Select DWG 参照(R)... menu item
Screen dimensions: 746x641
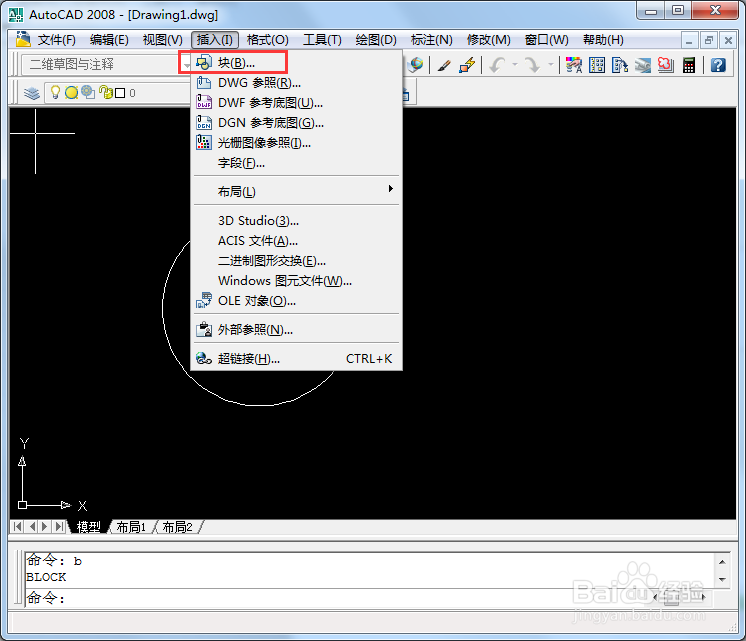pos(296,83)
